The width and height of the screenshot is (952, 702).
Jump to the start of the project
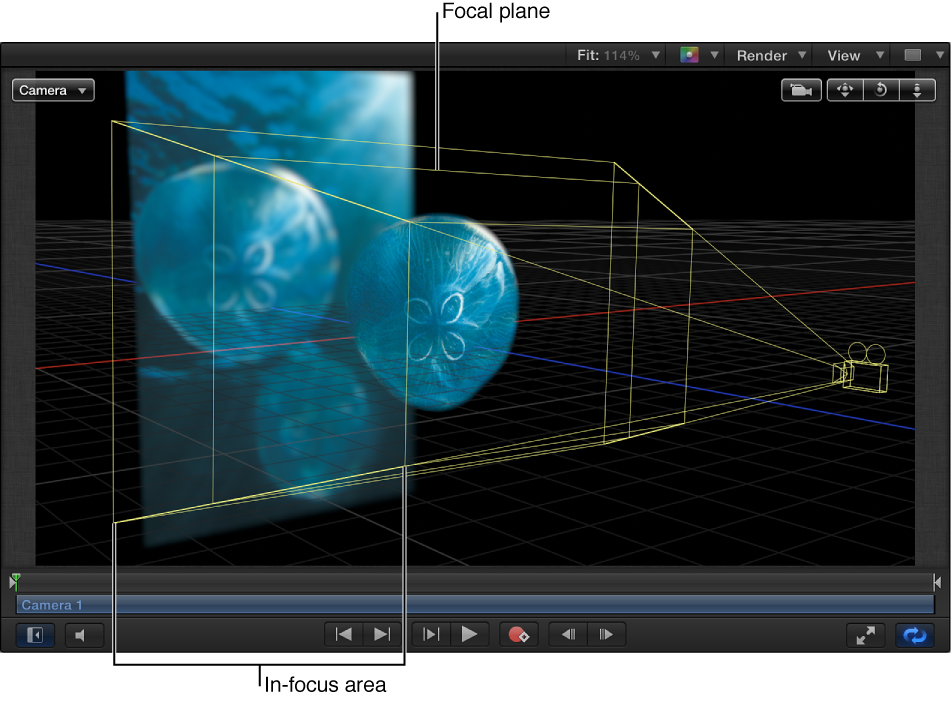pyautogui.click(x=343, y=634)
